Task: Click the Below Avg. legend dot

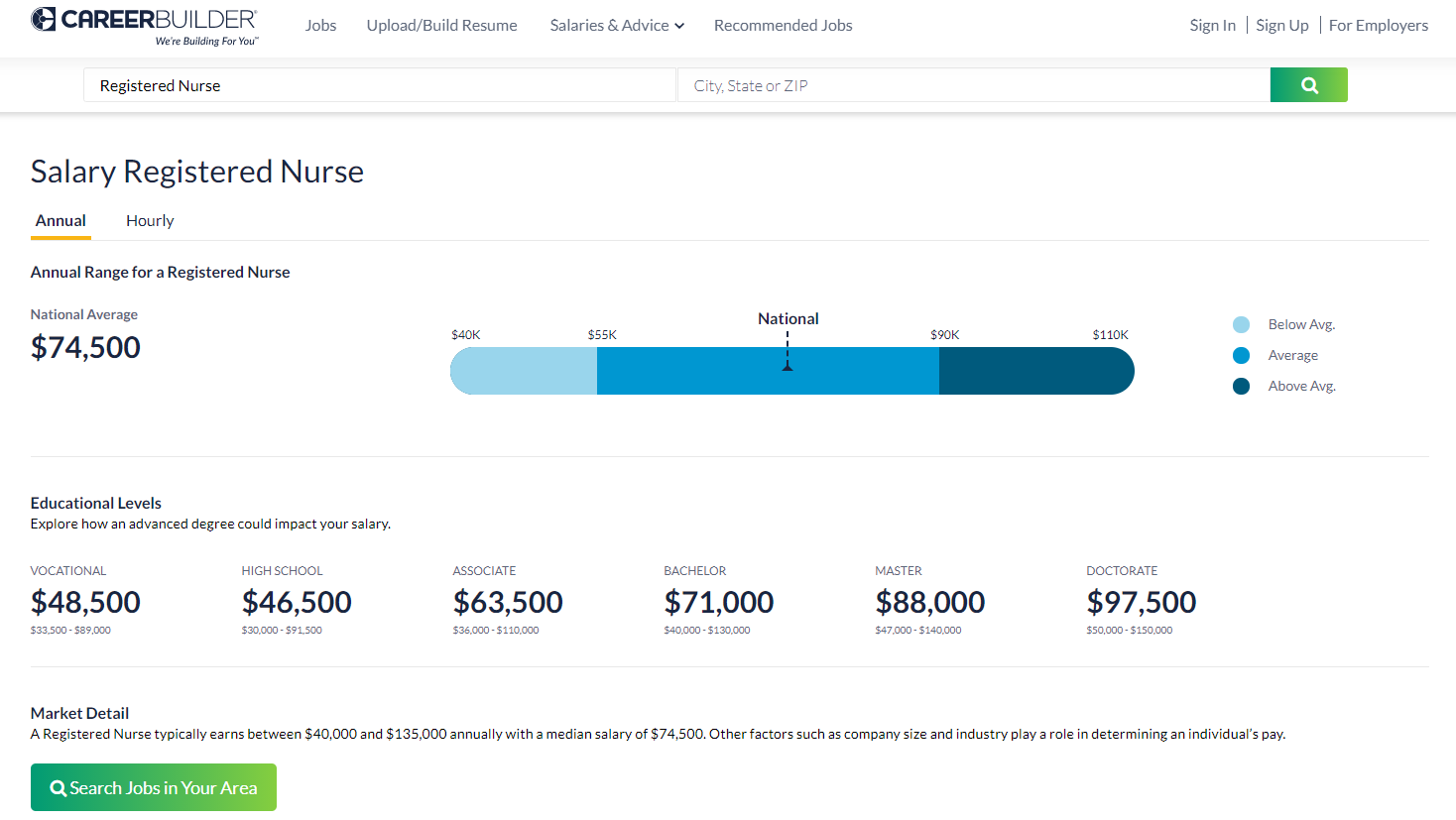Action: [x=1241, y=324]
